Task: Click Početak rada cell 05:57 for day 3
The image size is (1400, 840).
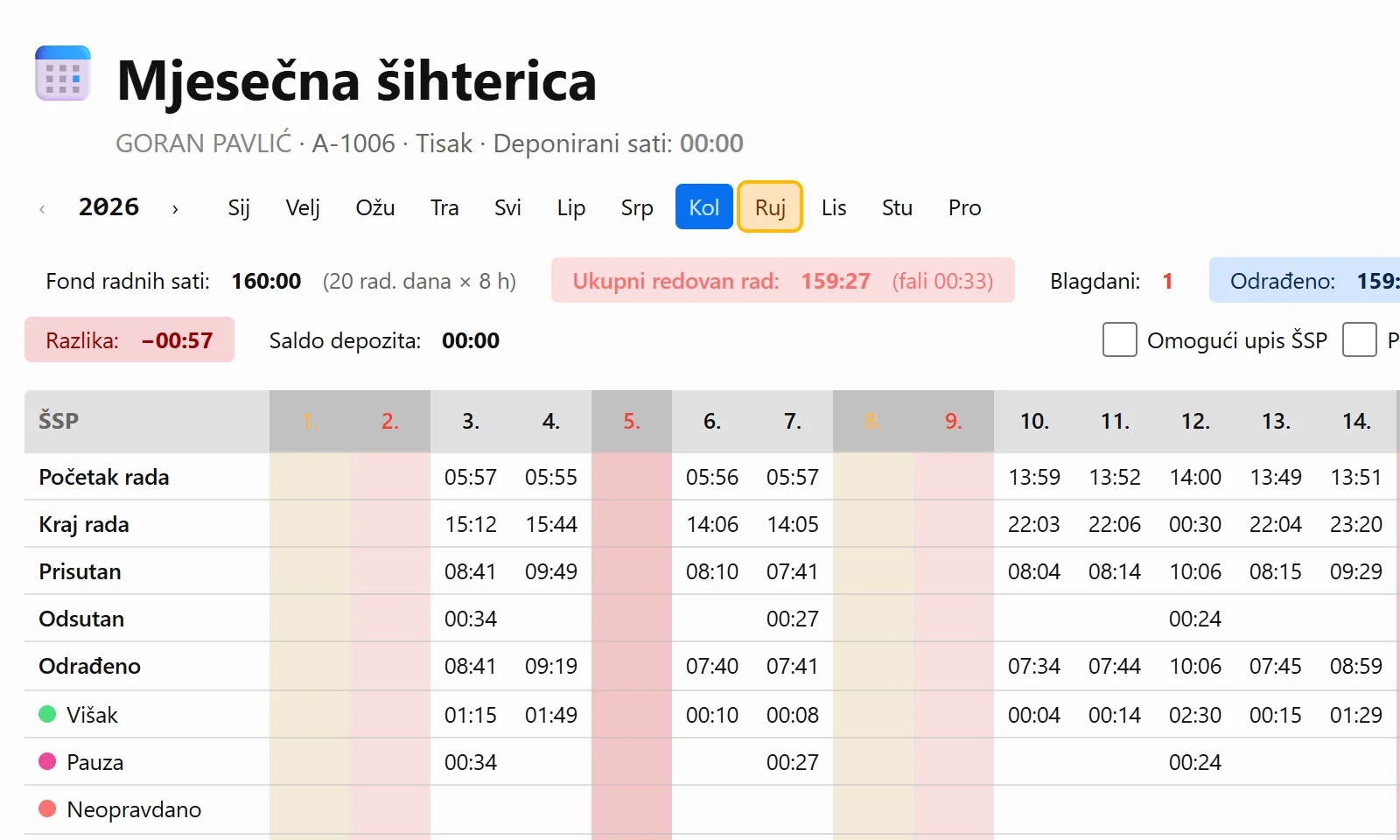Action: [x=471, y=477]
